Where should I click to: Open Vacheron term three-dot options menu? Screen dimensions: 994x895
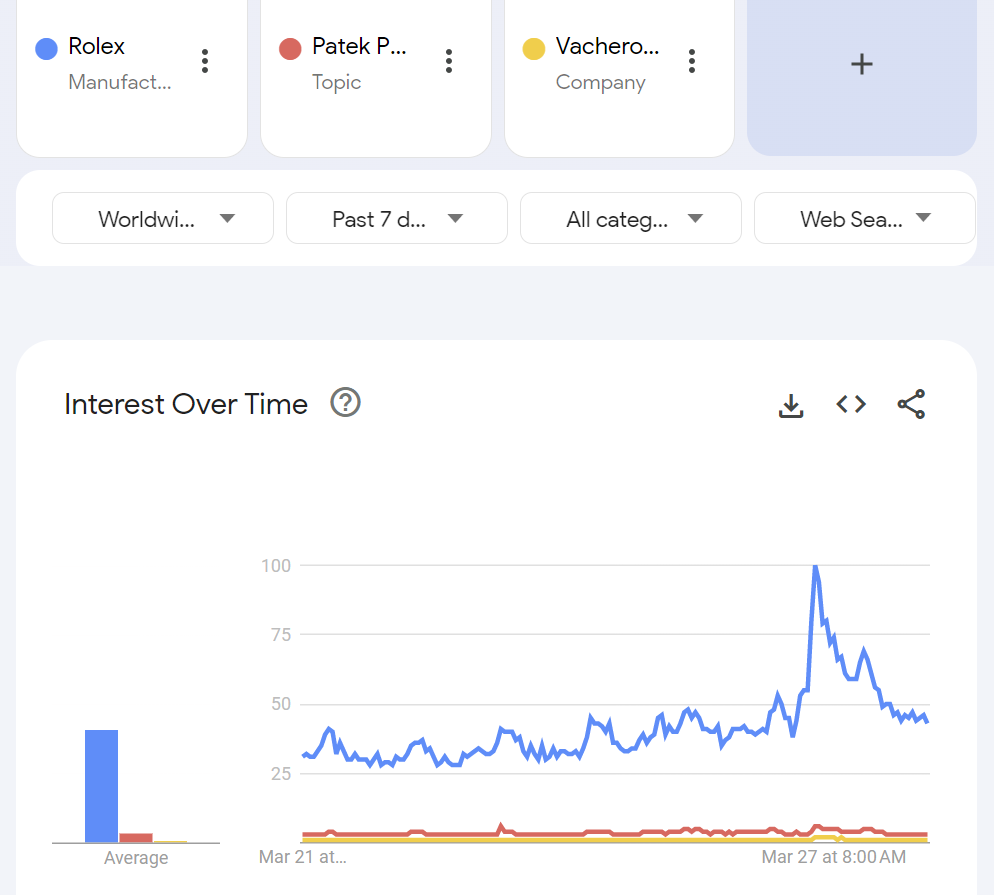coord(692,61)
